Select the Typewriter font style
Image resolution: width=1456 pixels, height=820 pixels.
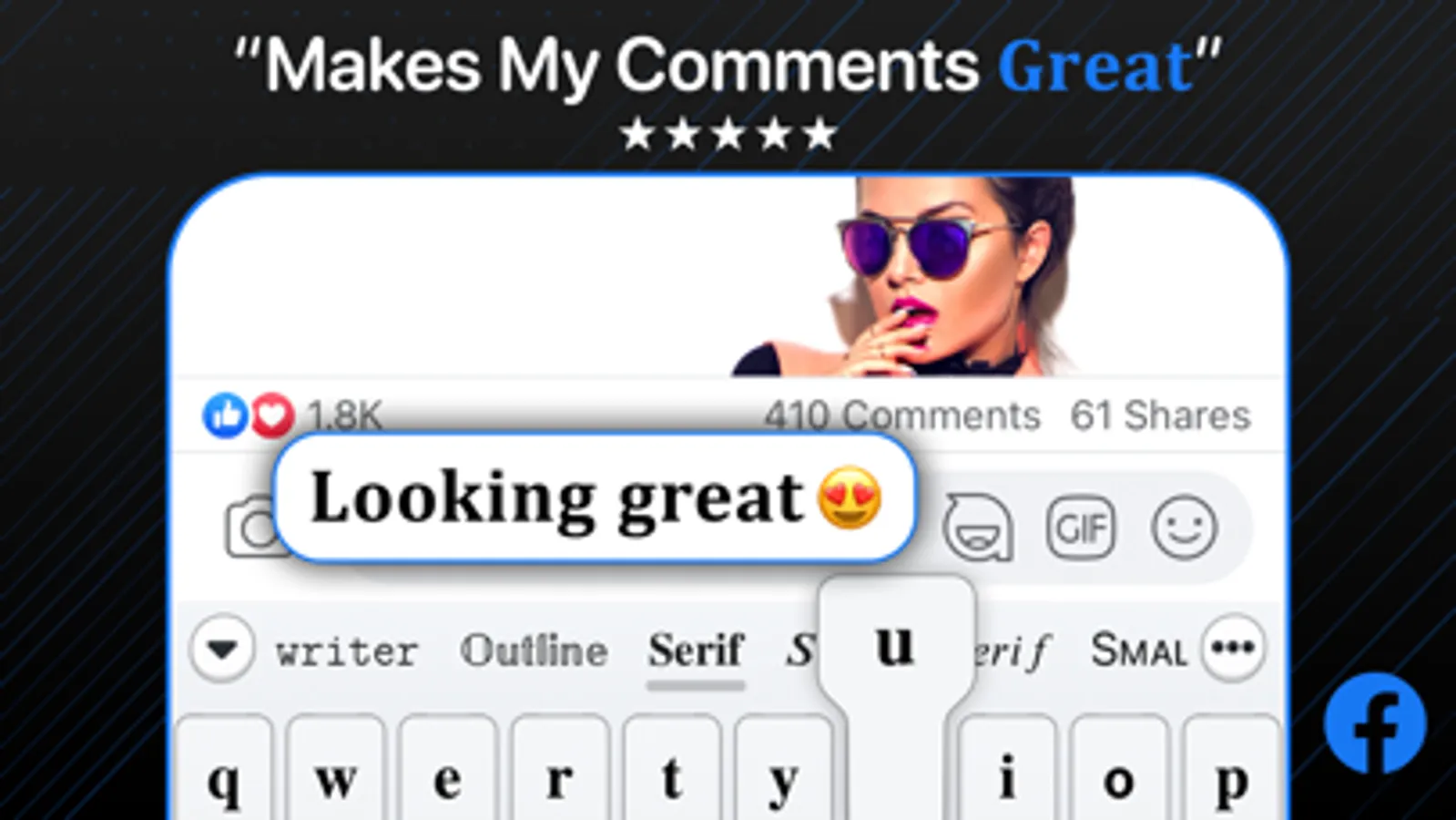click(347, 651)
